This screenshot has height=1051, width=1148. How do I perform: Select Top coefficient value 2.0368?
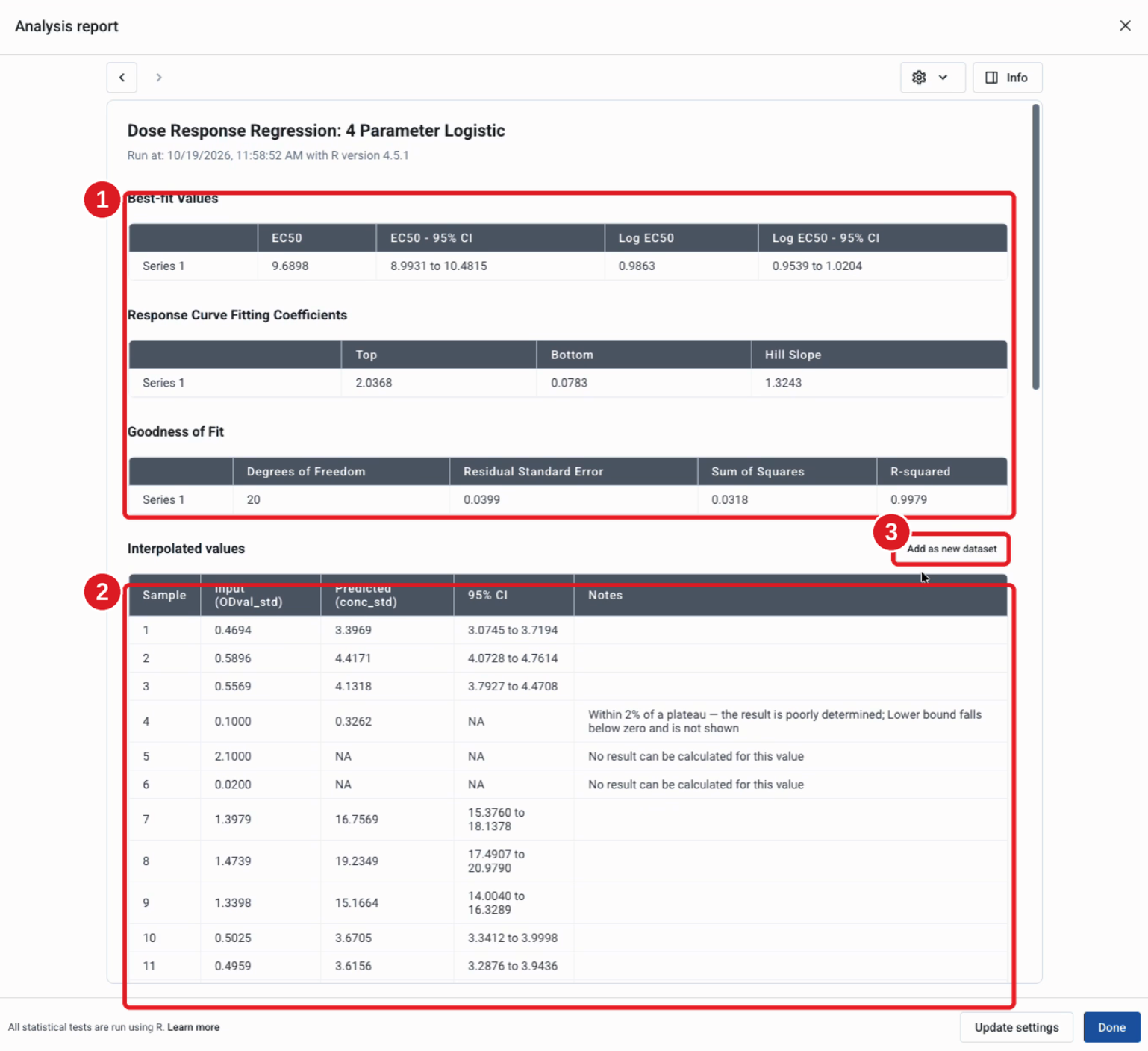[373, 383]
